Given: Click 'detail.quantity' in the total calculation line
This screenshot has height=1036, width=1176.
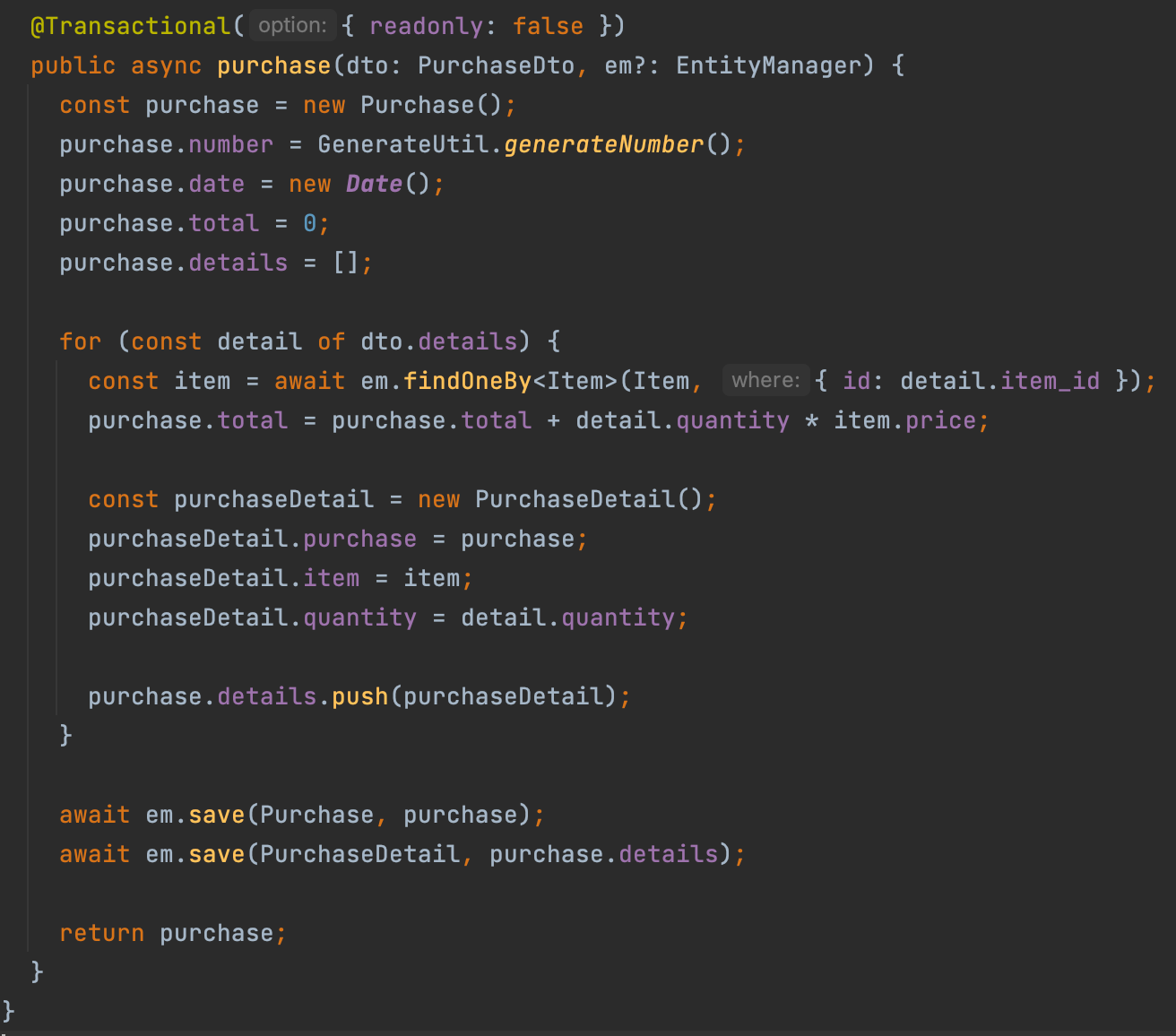Looking at the screenshot, I should (x=682, y=420).
